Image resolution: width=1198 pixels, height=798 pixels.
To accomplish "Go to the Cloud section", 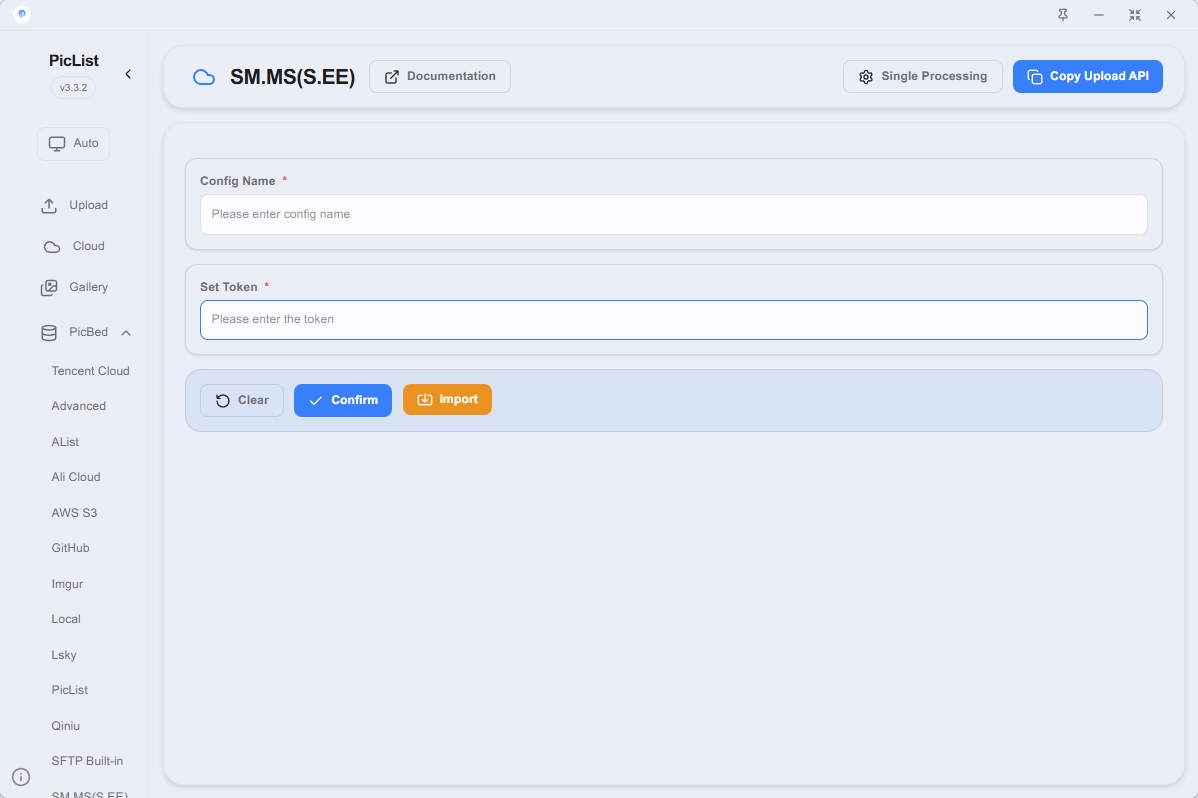I will coord(74,246).
